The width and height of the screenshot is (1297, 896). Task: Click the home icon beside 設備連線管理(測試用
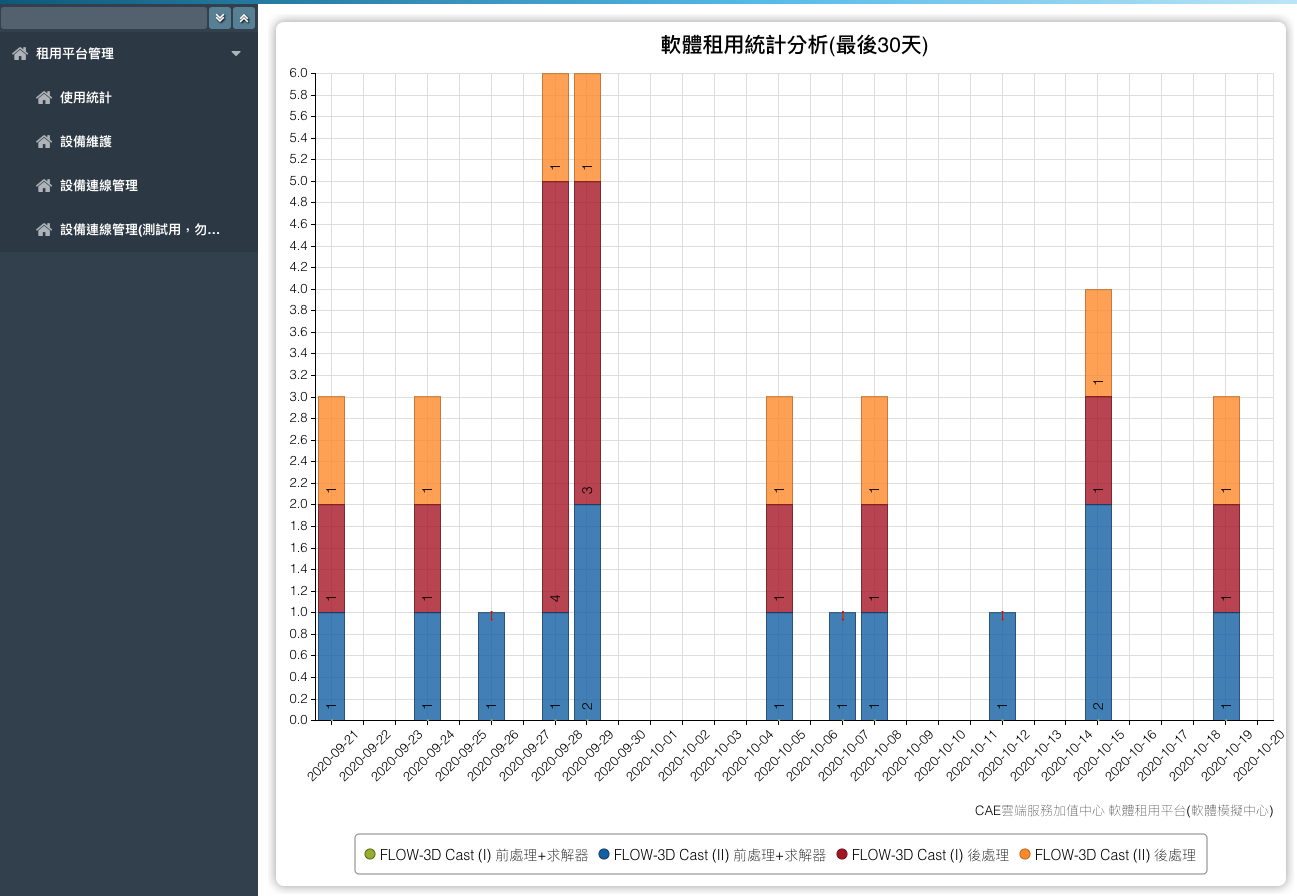44,230
